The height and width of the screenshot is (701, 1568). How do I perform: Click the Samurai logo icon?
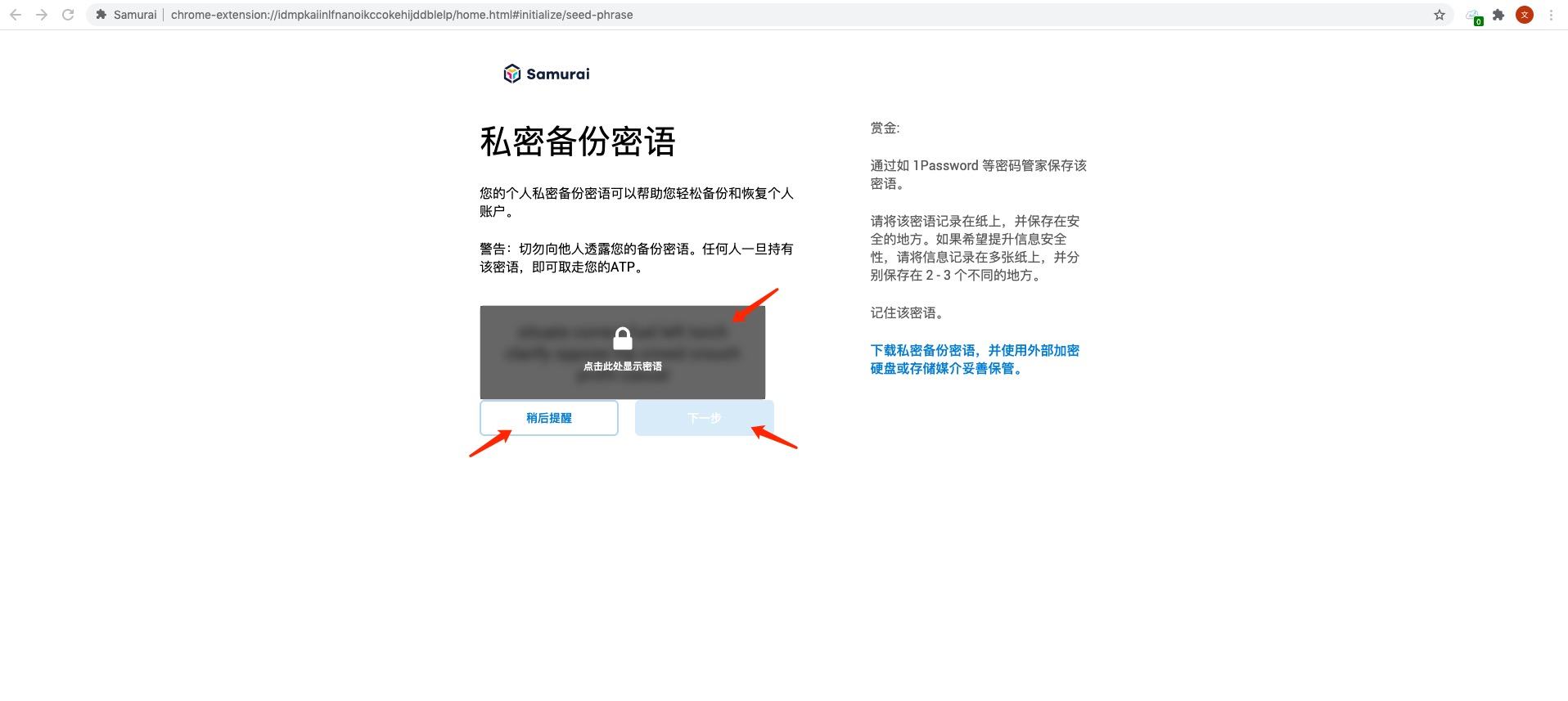point(512,74)
